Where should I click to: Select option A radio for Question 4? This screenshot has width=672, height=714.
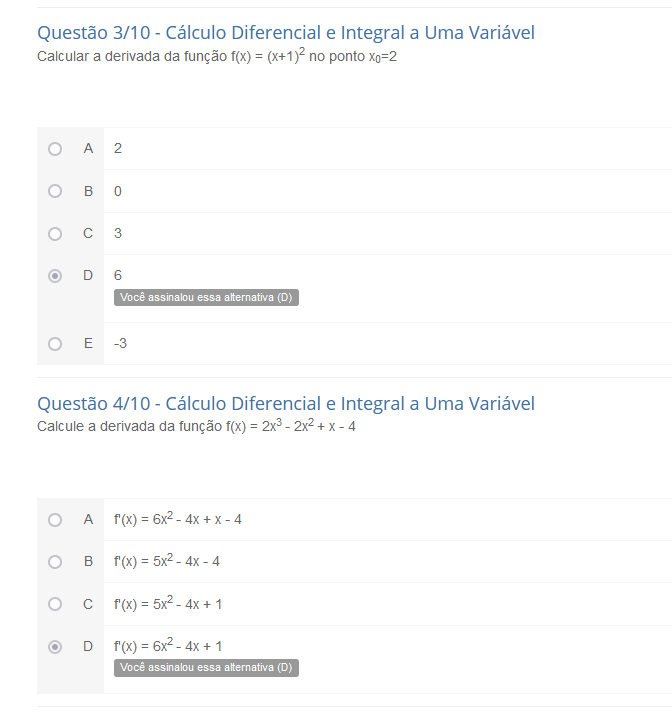(x=55, y=520)
